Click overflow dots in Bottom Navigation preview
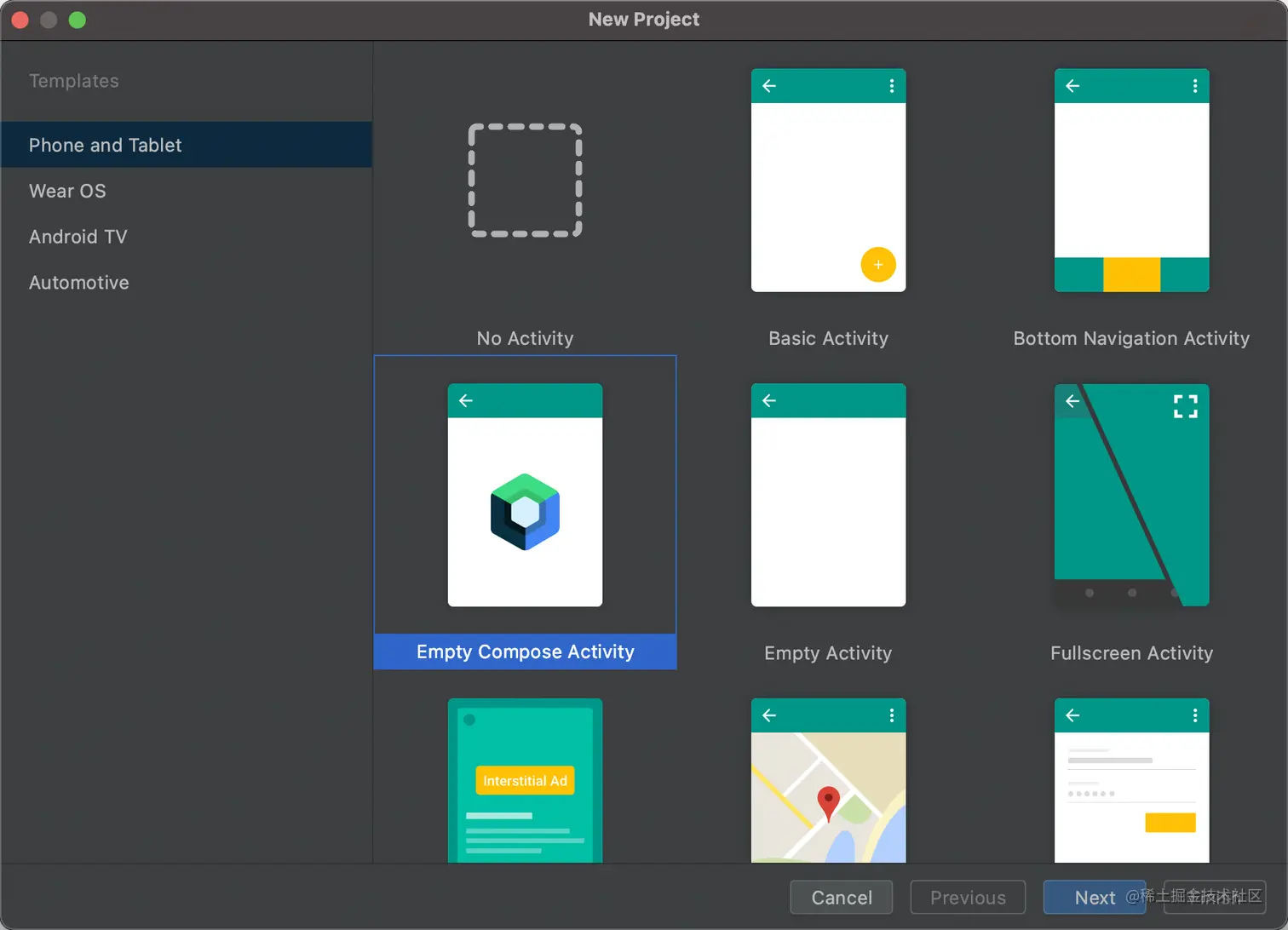The height and width of the screenshot is (930, 1288). 1195,86
